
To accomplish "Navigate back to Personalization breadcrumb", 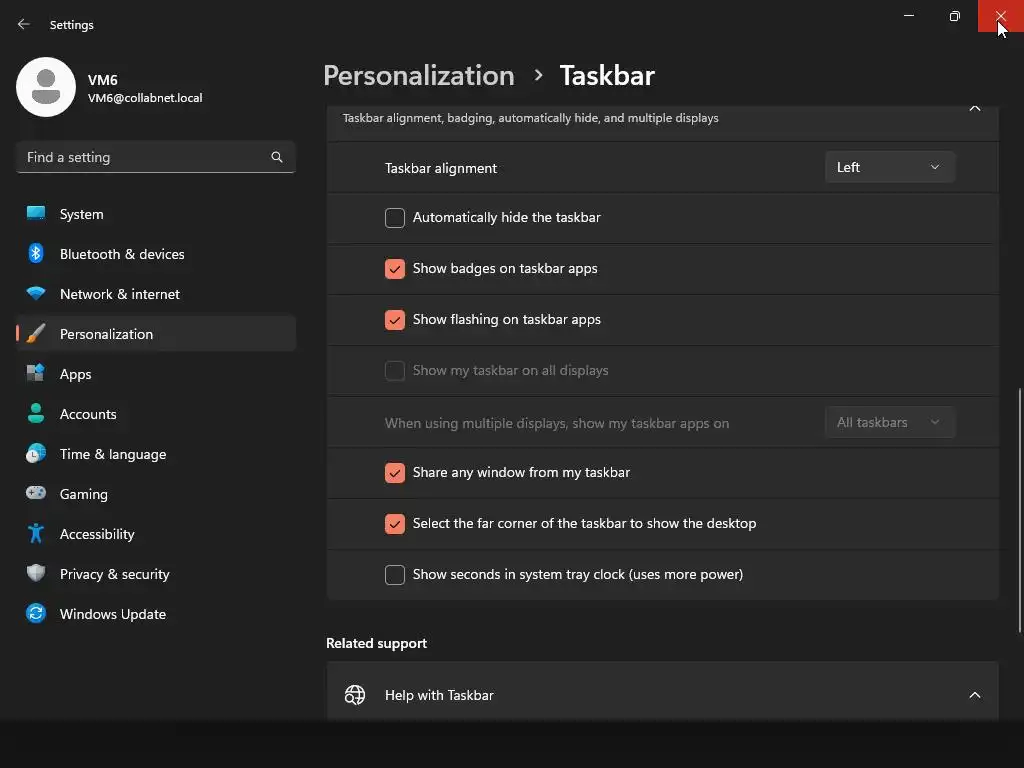I will 418,75.
